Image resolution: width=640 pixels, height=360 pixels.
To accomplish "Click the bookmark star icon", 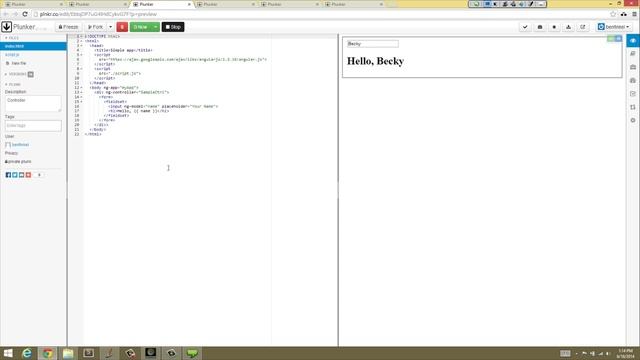I will (613, 14).
